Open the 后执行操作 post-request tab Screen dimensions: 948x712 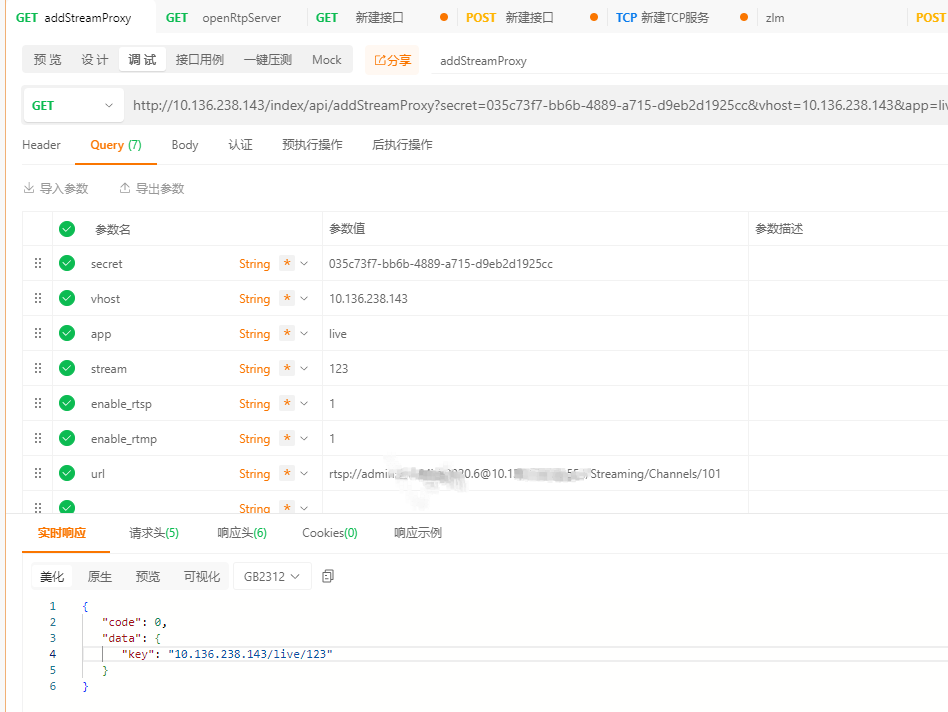coord(402,145)
